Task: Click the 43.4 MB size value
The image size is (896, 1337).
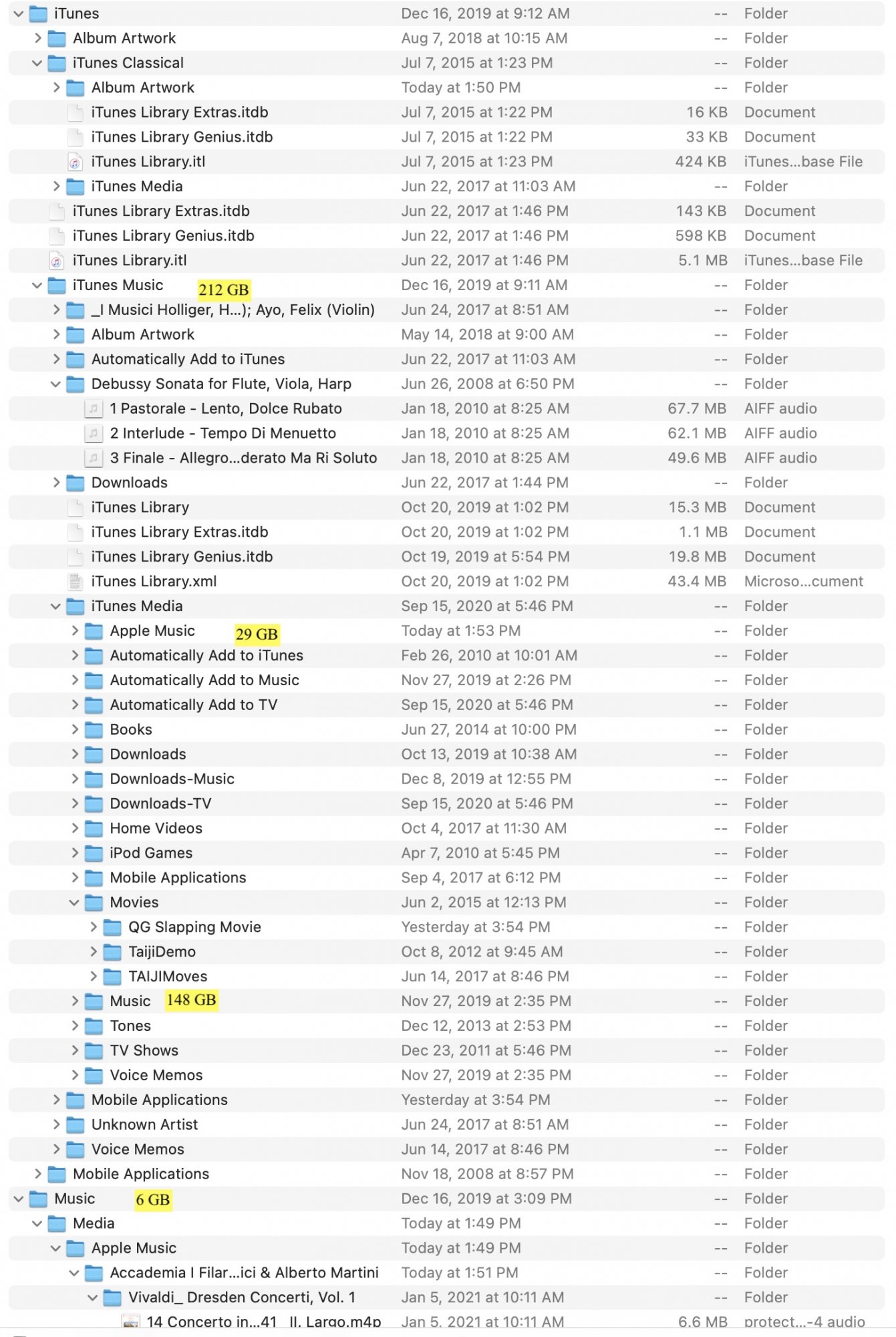Action: coord(697,582)
